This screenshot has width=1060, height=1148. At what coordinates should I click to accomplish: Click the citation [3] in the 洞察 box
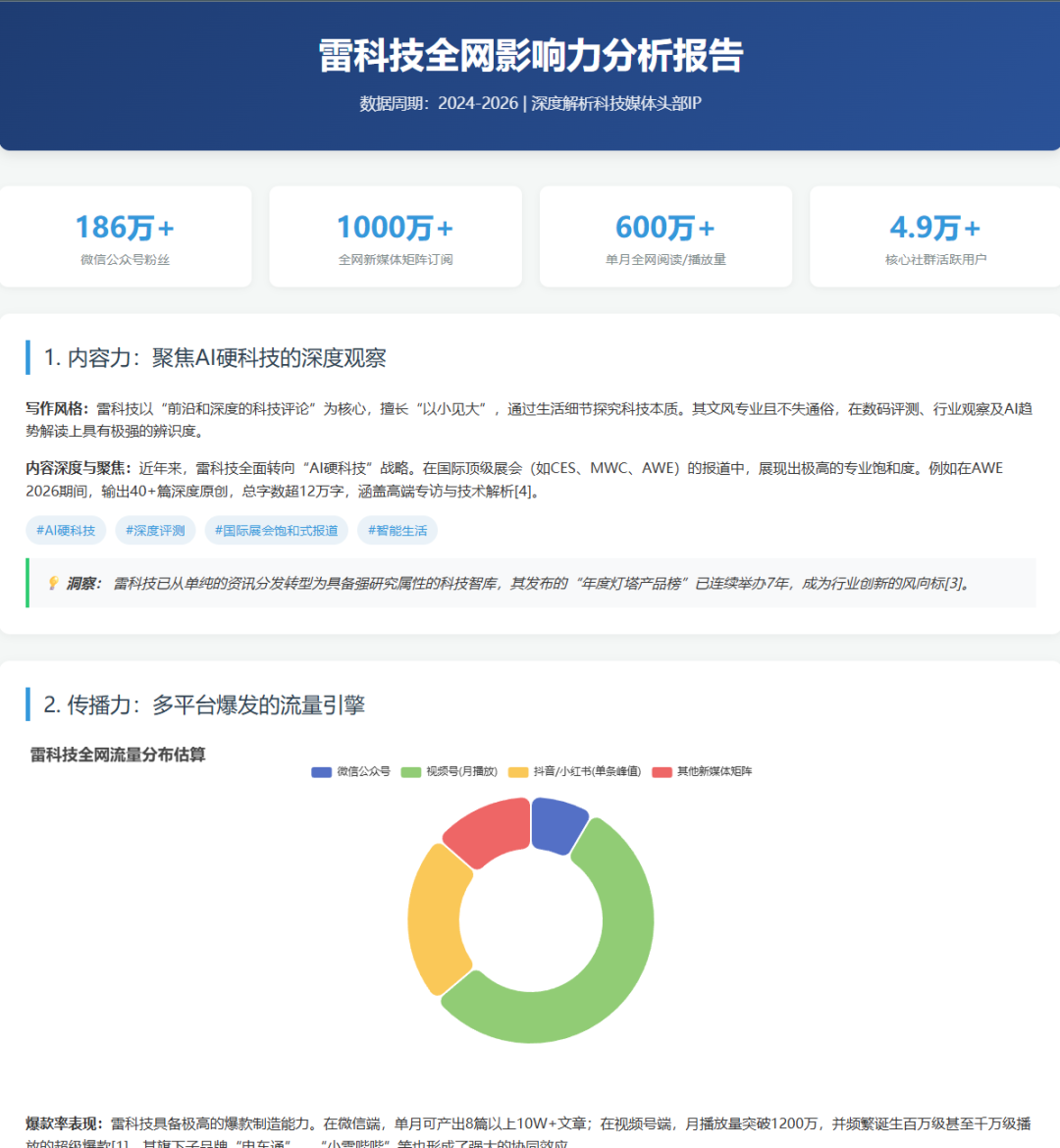pos(954,584)
